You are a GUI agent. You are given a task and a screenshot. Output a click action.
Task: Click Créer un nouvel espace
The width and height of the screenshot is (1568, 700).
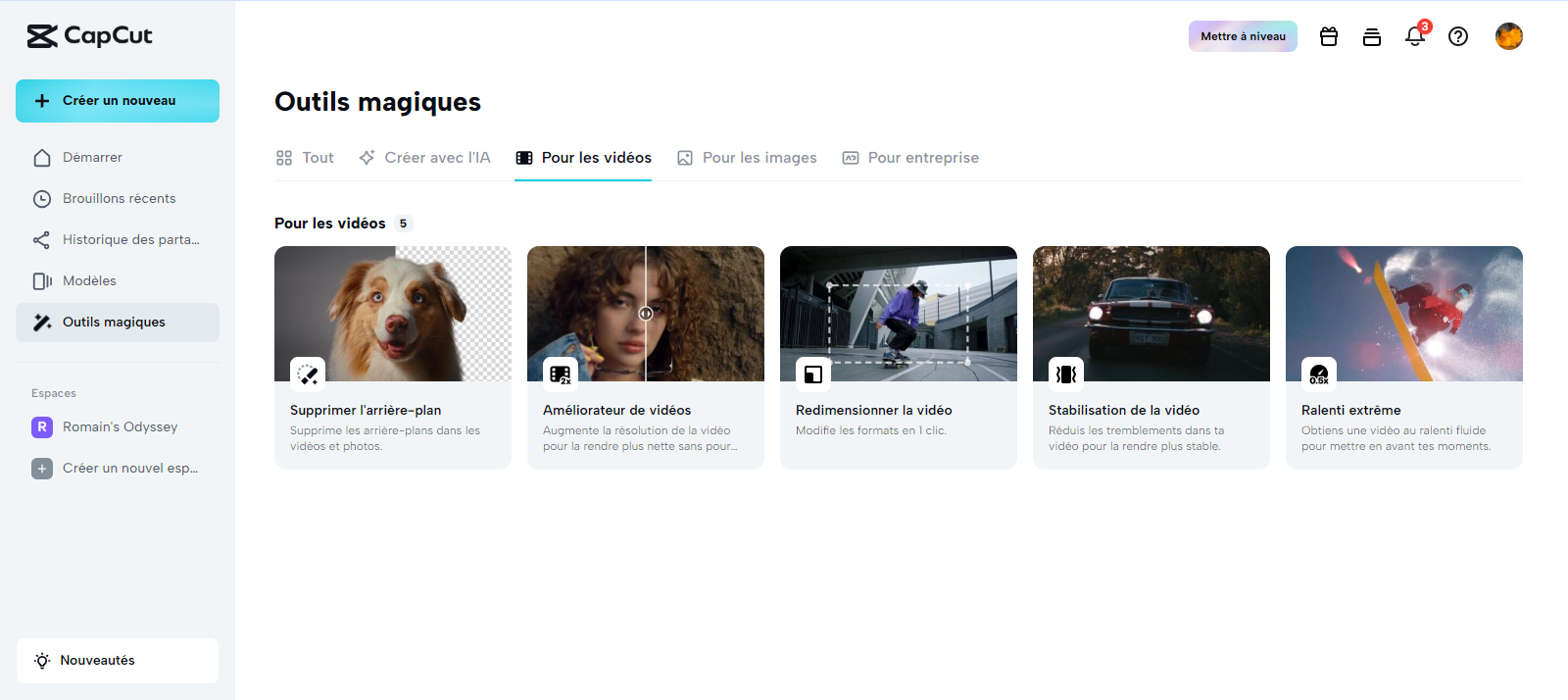(x=118, y=469)
